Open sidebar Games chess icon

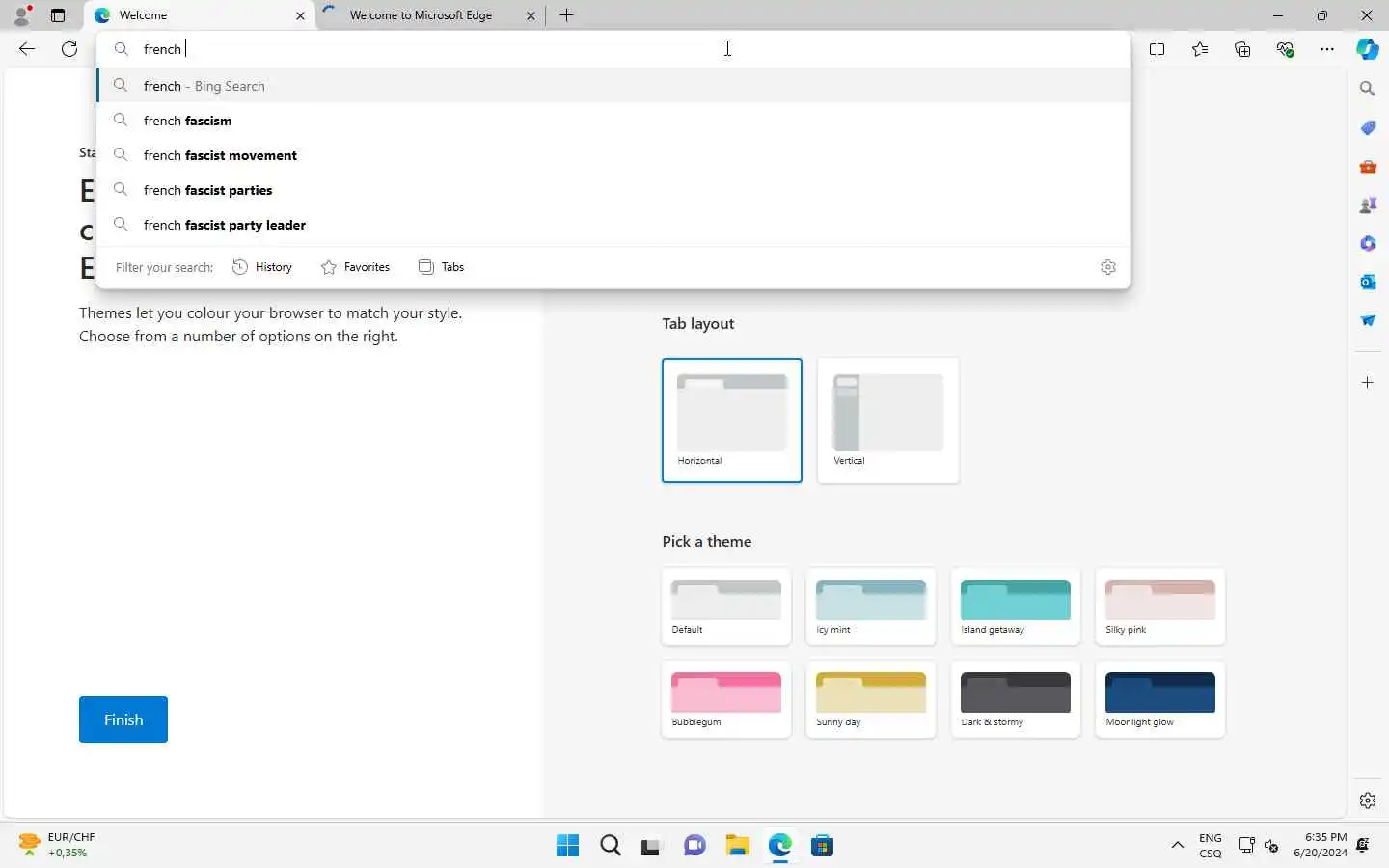pyautogui.click(x=1367, y=204)
